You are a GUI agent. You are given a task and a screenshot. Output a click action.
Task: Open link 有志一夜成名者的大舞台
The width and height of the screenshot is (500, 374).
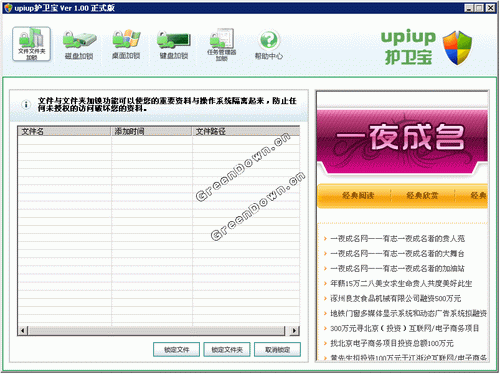coord(397,254)
